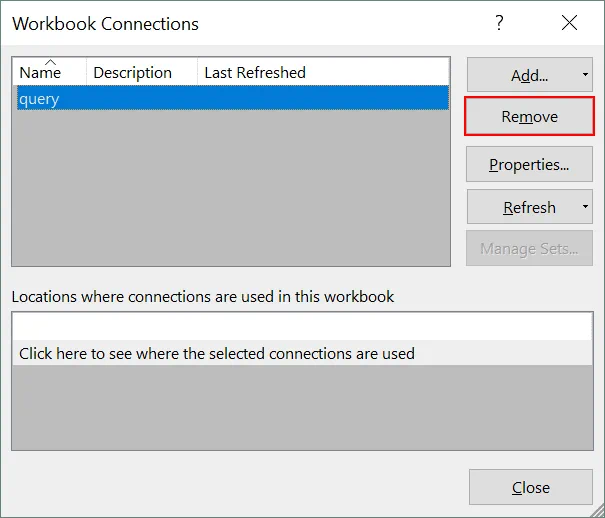Sort connections by the Name column header
605x518 pixels.
(40, 73)
